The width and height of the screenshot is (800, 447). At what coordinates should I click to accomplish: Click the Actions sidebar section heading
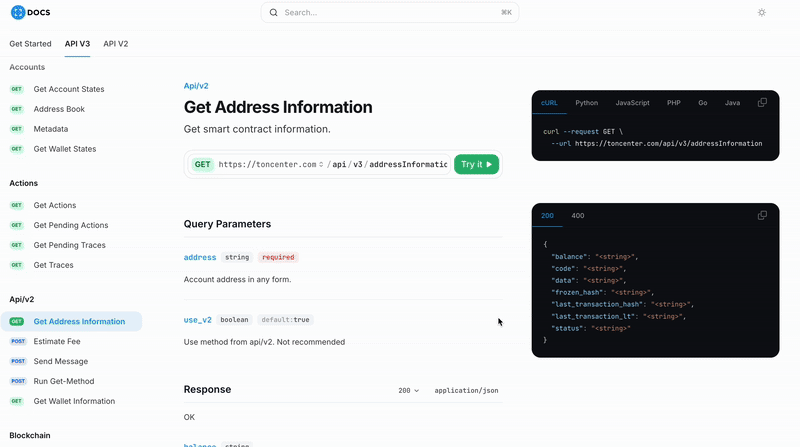[x=23, y=183]
